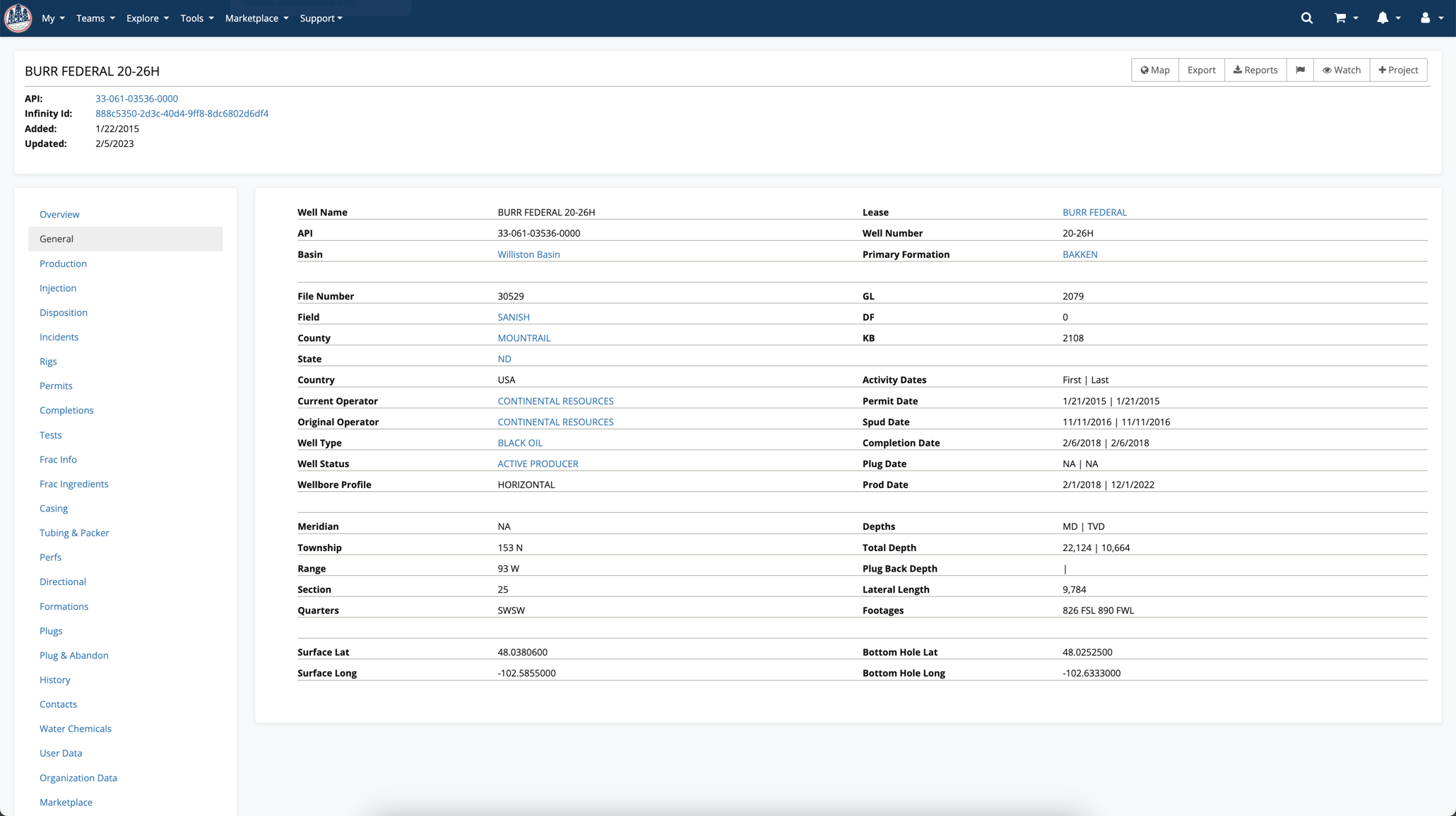Expand the Tools dropdown menu
This screenshot has height=816, width=1456.
click(196, 18)
